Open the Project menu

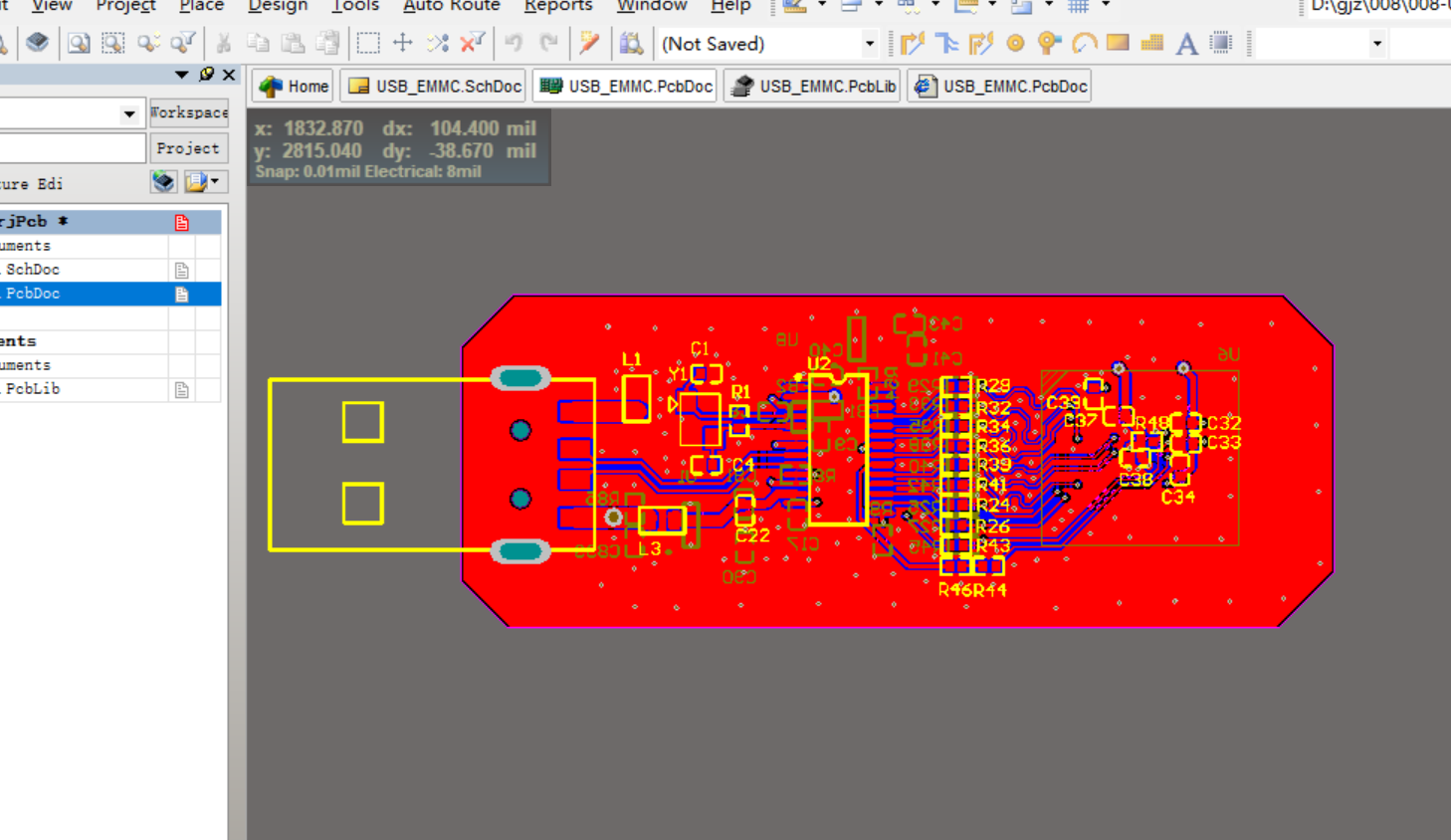(125, 5)
